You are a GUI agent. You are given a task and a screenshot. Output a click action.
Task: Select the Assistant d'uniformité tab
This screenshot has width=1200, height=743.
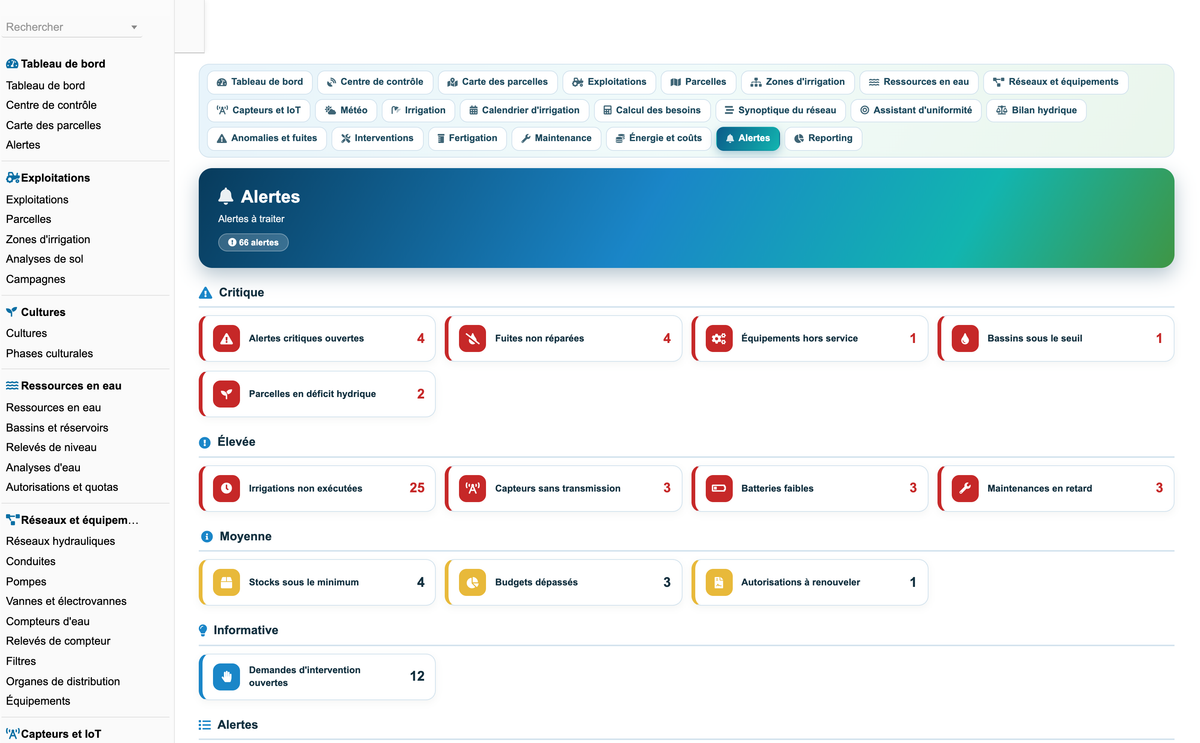915,110
